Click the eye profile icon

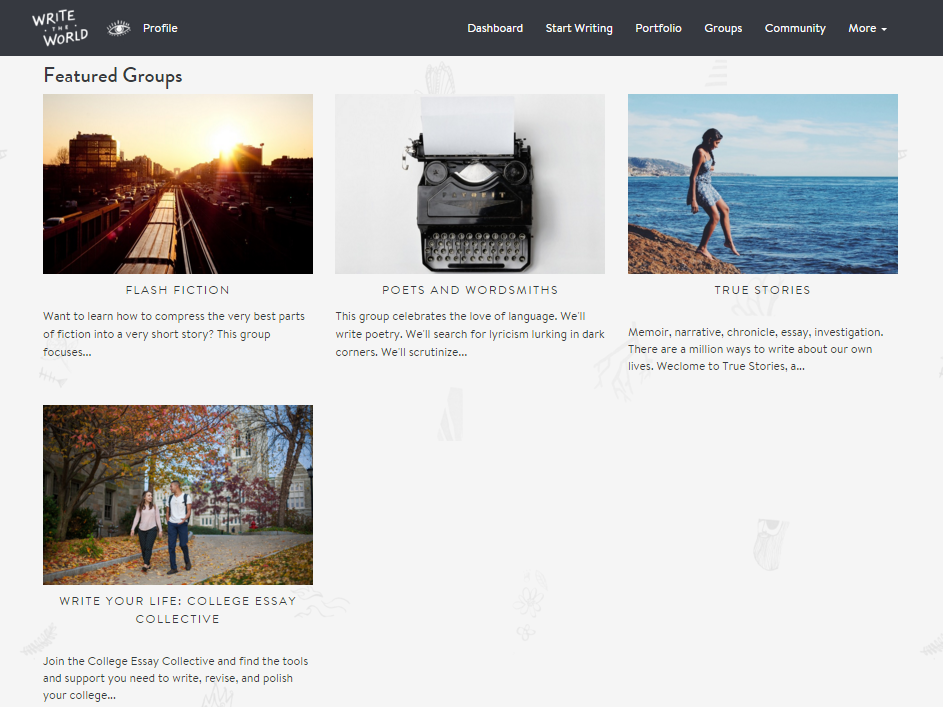[118, 28]
